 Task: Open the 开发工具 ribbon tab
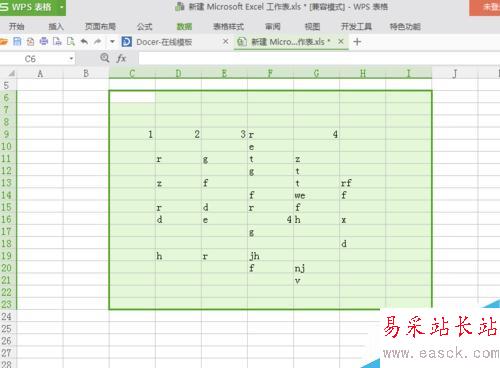[356, 26]
